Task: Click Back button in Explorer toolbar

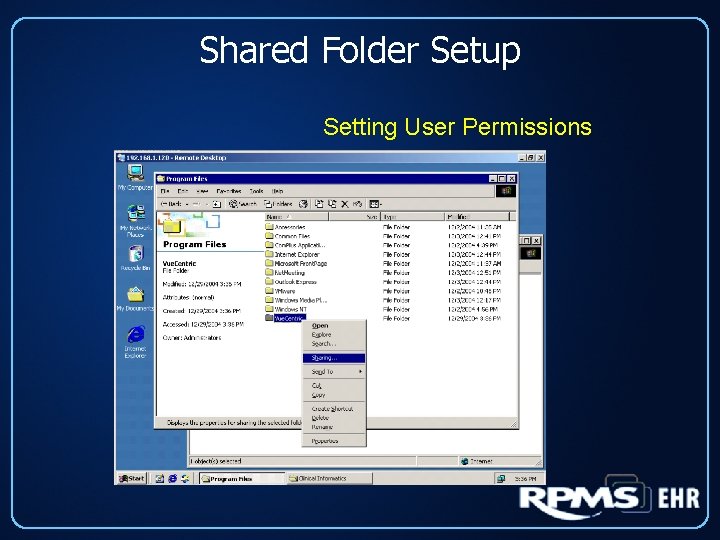Action: 171,204
